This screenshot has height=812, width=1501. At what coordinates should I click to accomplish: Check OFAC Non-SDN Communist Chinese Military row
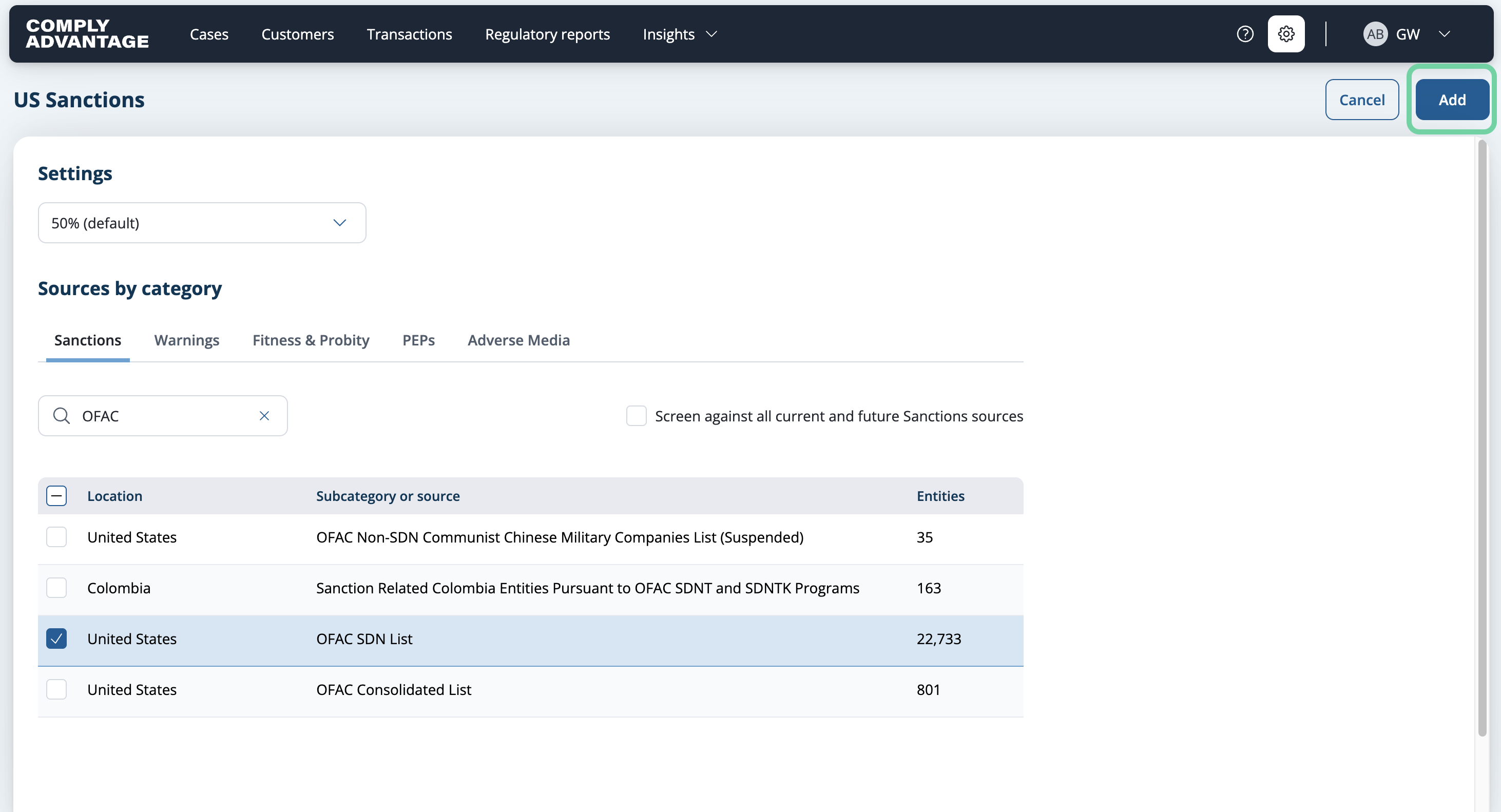coord(56,537)
